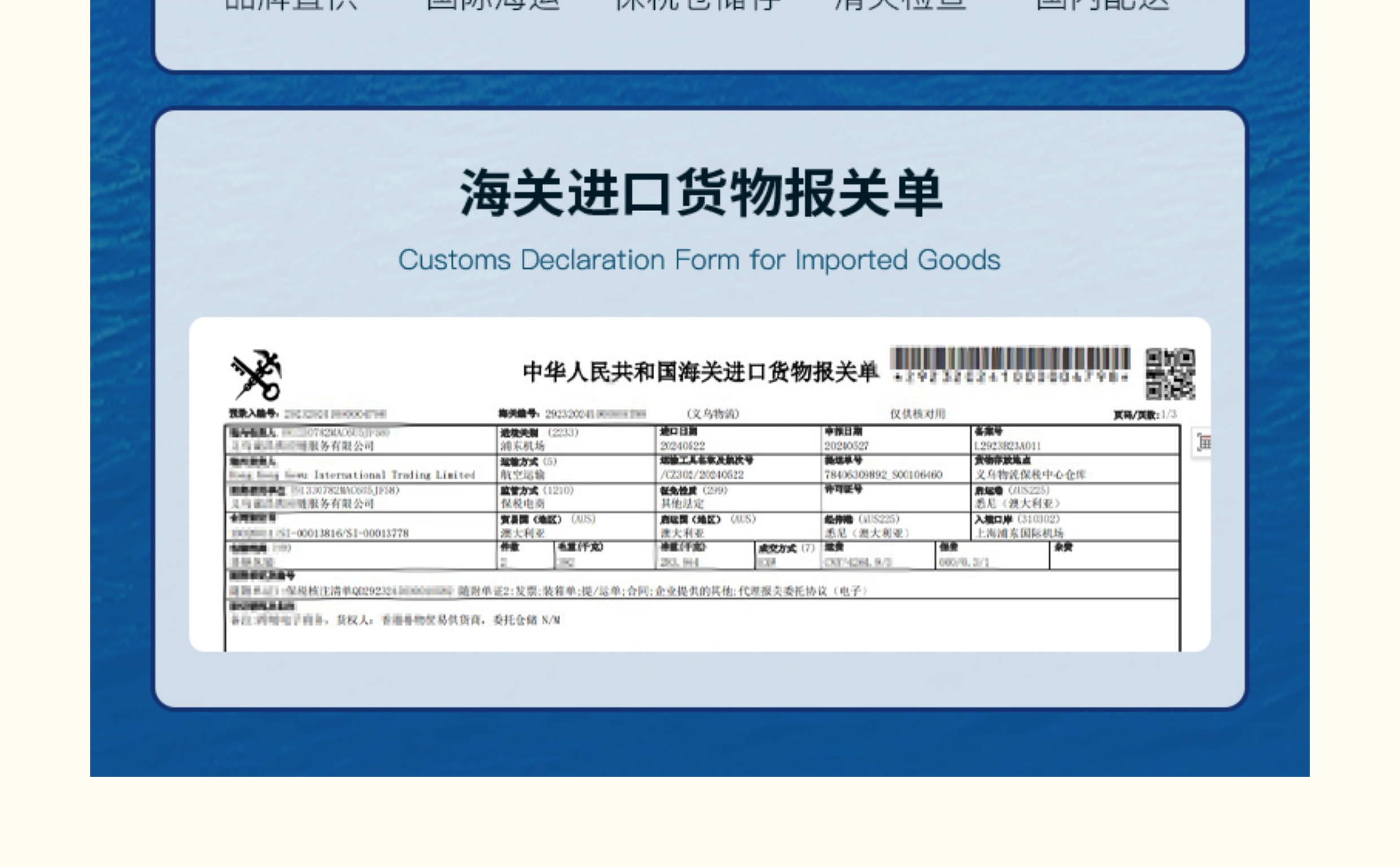Click the 浦东机场 entry customs cell
Viewport: 1400px width, 867px height.
pyautogui.click(x=522, y=445)
